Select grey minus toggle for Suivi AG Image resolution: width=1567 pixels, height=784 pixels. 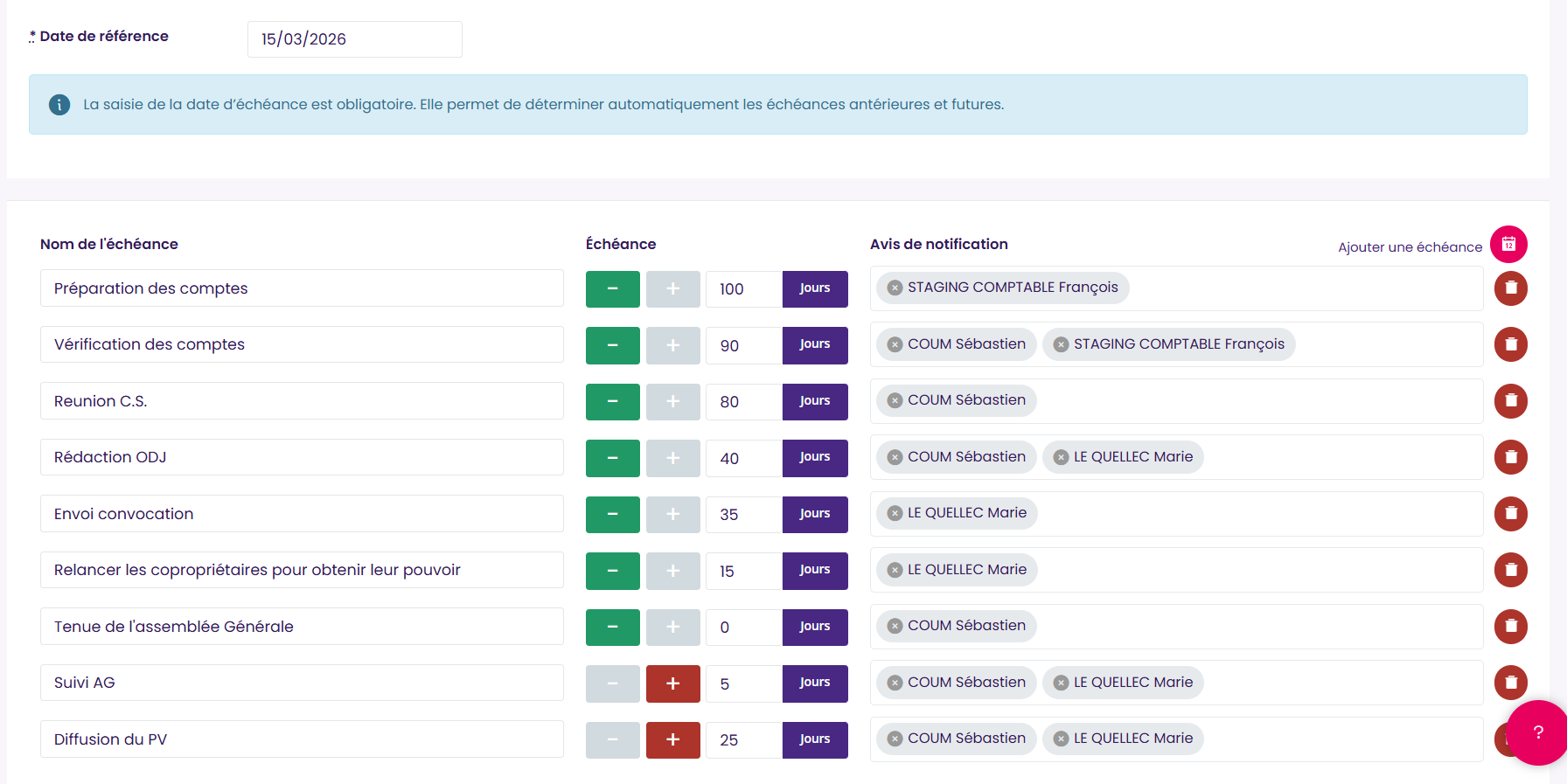(x=613, y=683)
